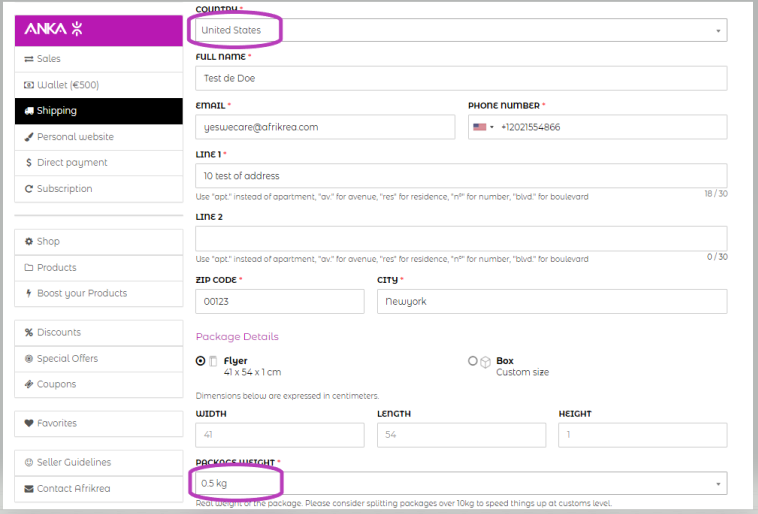Screen dimensions: 758x514
Task: Select the Flyer package radio button
Action: pos(200,361)
